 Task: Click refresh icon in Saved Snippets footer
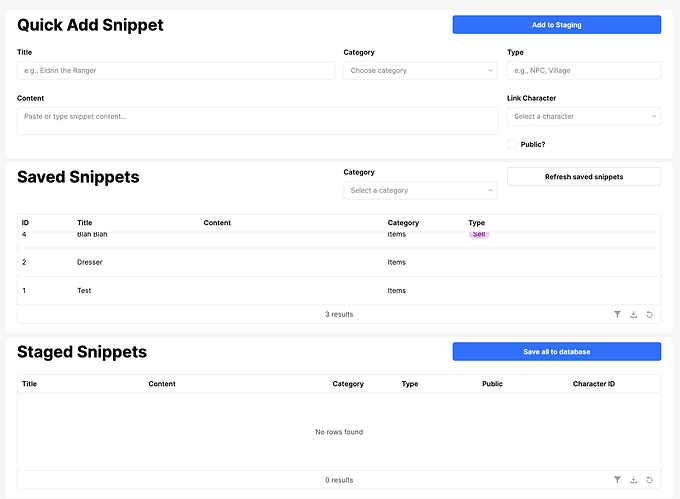(x=650, y=314)
